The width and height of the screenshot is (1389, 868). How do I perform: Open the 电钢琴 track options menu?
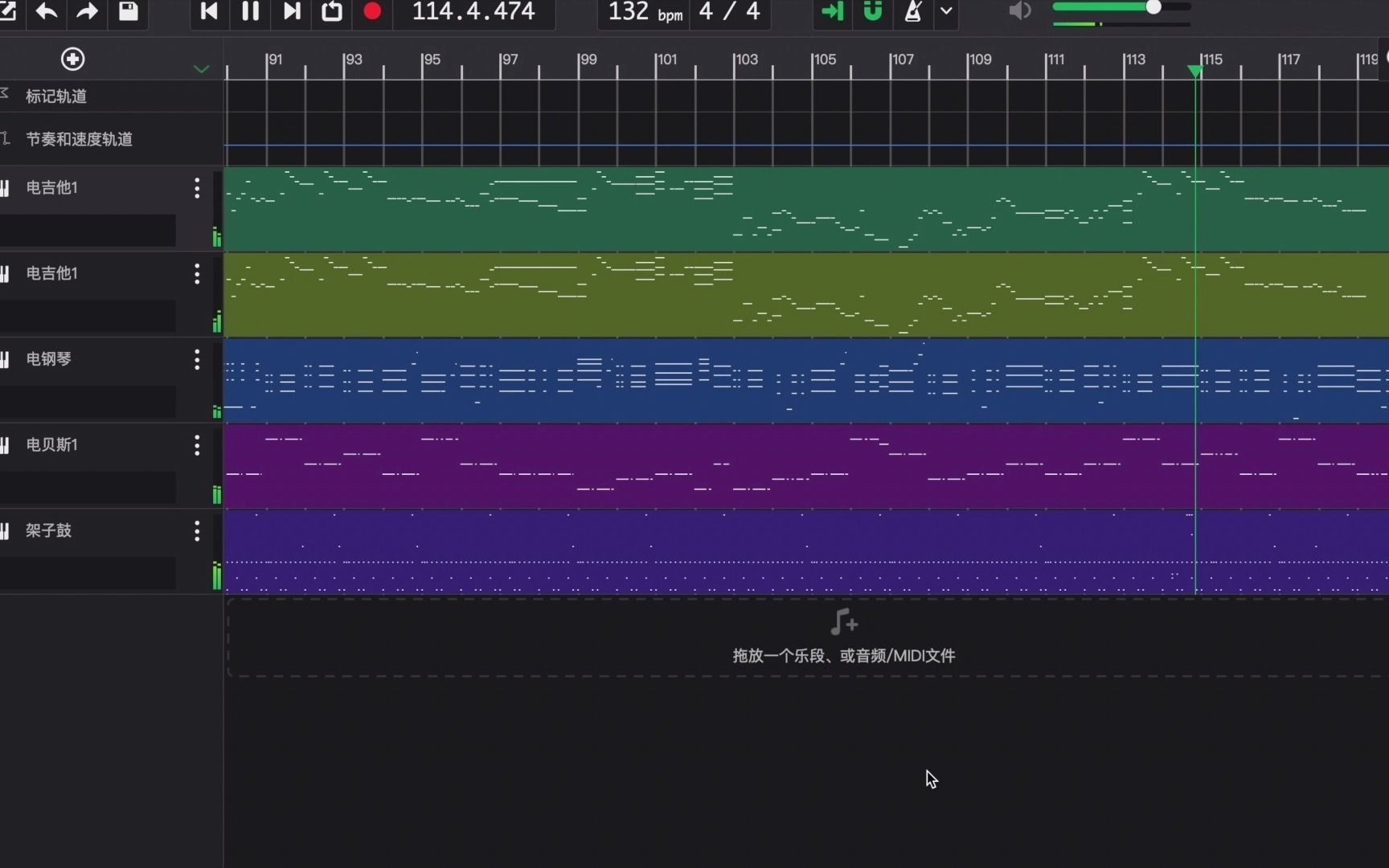197,359
